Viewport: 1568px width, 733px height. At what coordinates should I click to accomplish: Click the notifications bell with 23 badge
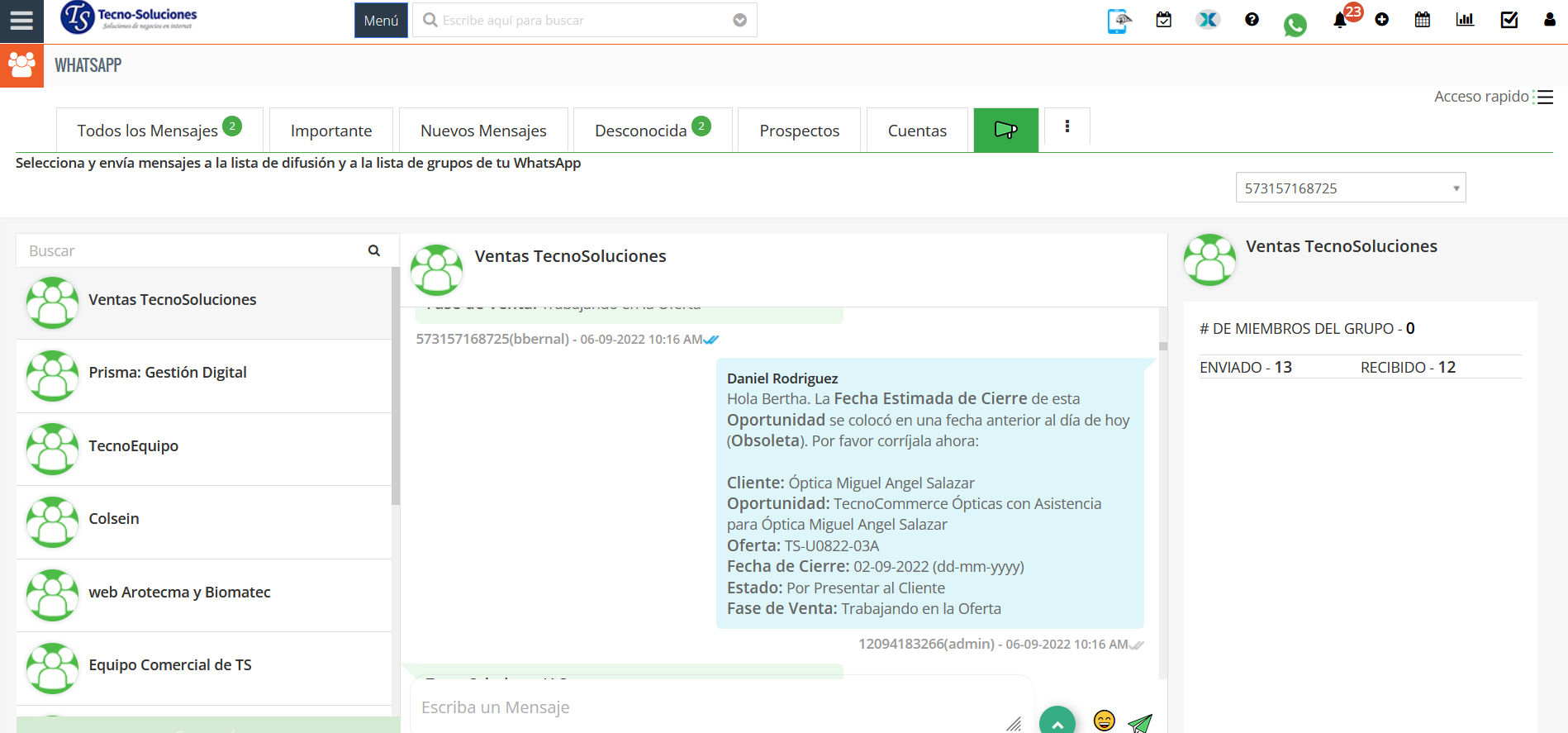(1340, 20)
